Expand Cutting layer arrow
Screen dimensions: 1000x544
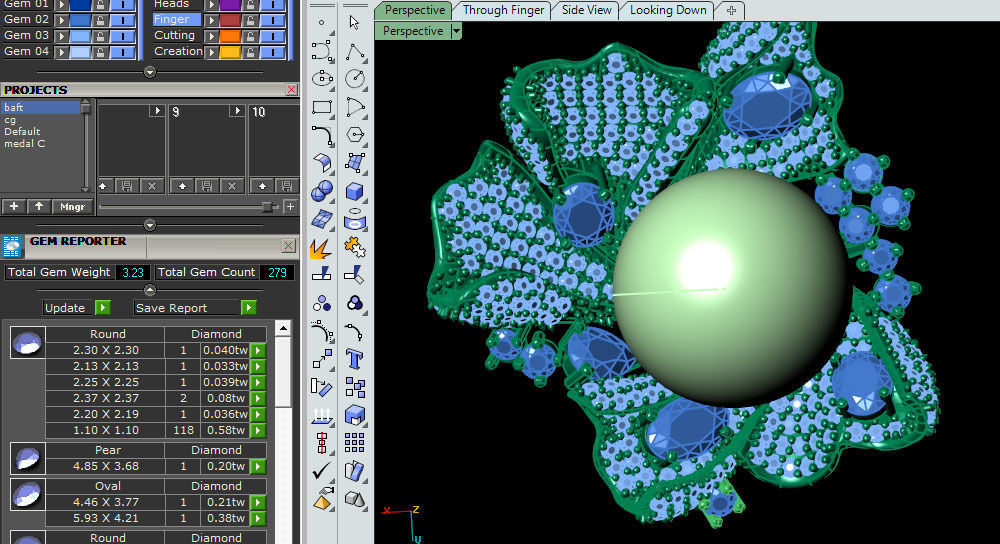(x=212, y=36)
